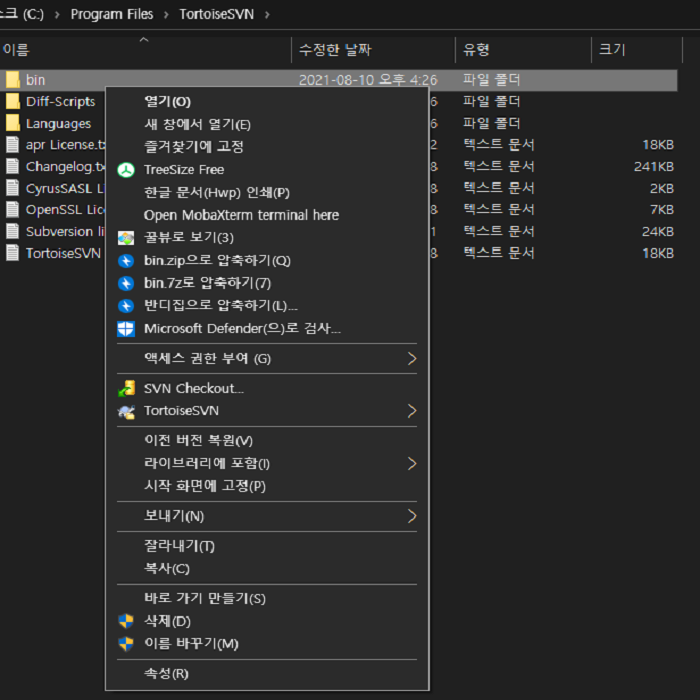Image resolution: width=700 pixels, height=700 pixels.
Task: Choose SVN Checkout... entry
Action: pos(267,388)
